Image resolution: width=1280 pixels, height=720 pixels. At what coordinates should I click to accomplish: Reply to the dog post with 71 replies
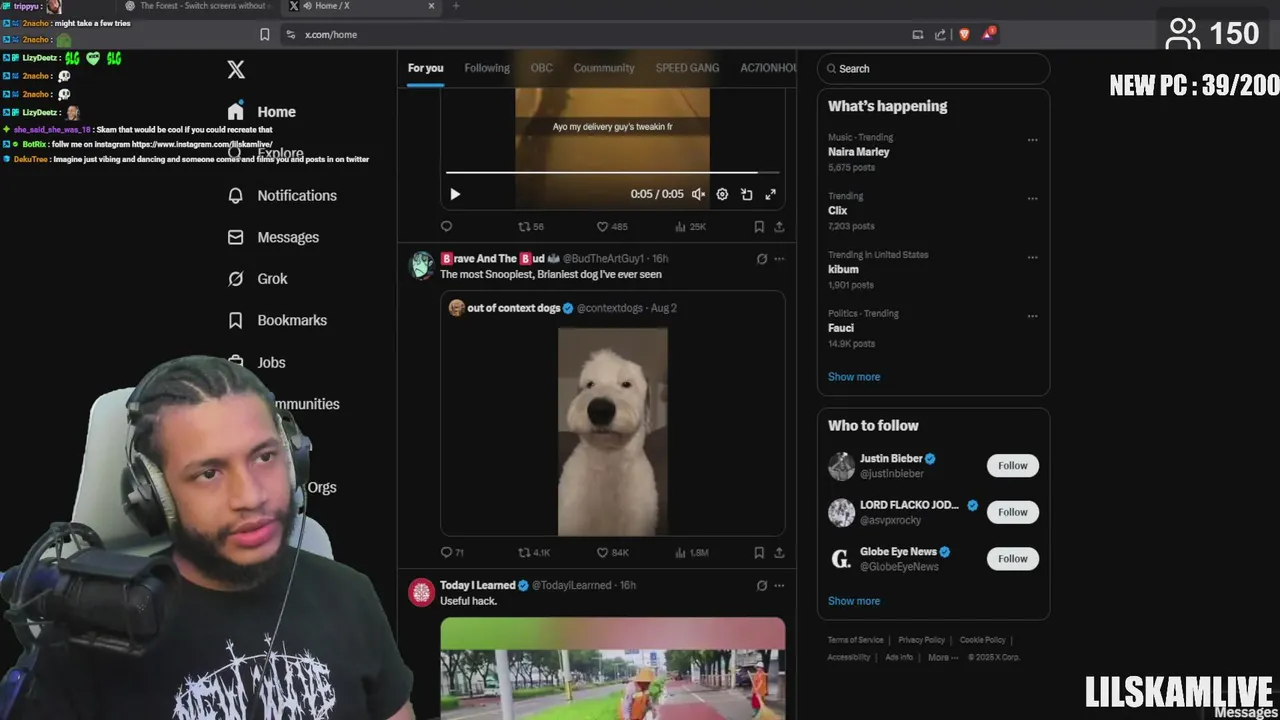pyautogui.click(x=452, y=552)
